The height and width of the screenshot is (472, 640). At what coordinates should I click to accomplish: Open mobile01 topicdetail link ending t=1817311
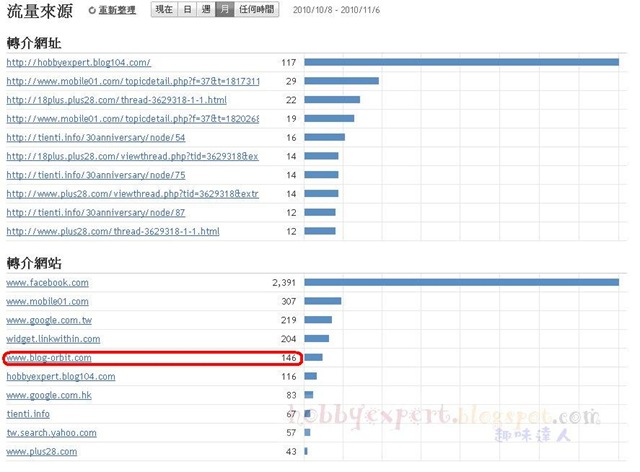click(x=133, y=81)
